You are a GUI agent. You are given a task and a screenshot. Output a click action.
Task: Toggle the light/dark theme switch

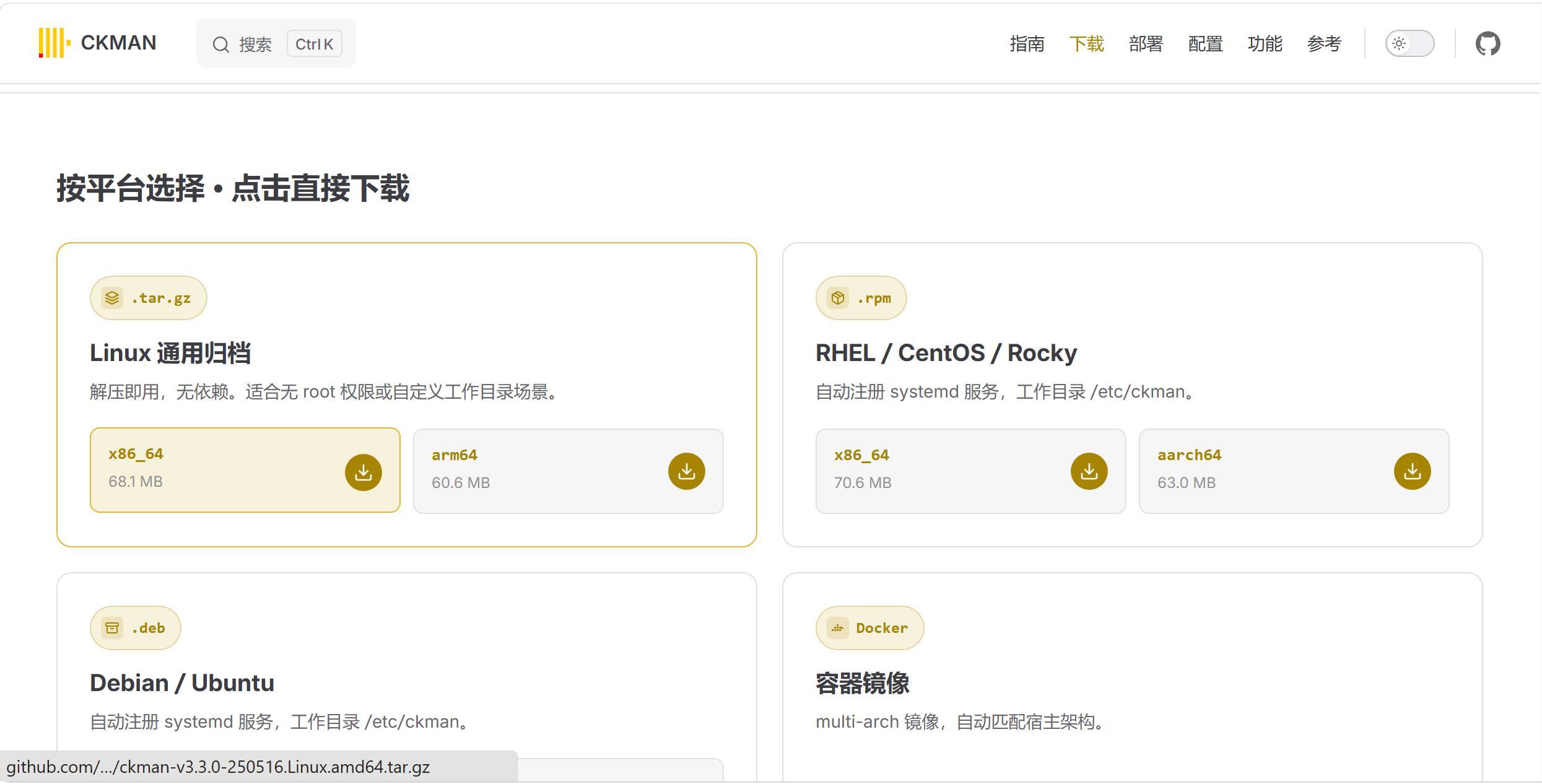tap(1409, 43)
